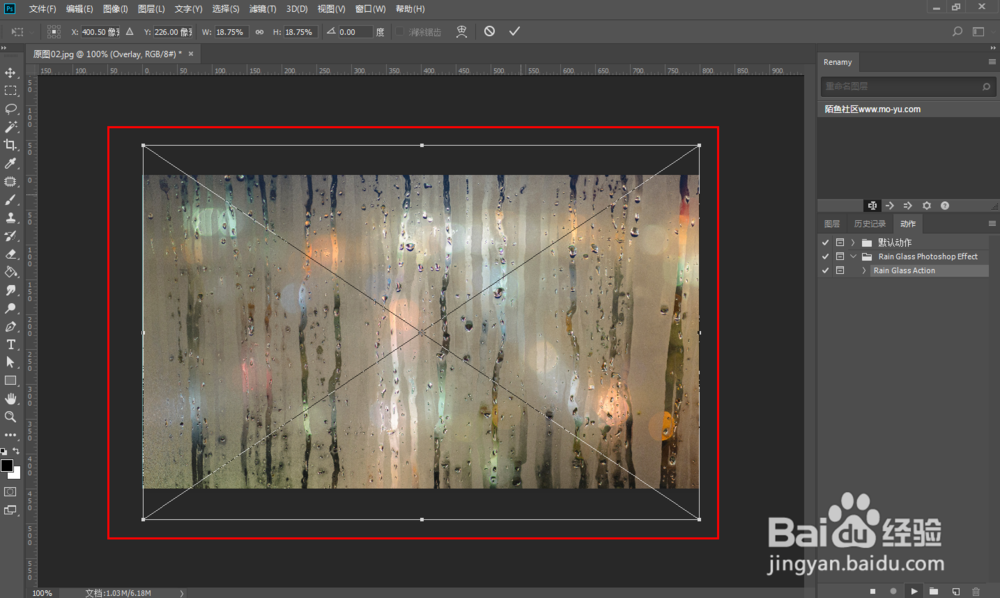The image size is (1000, 598).
Task: Select the 动作 tab
Action: pos(908,224)
